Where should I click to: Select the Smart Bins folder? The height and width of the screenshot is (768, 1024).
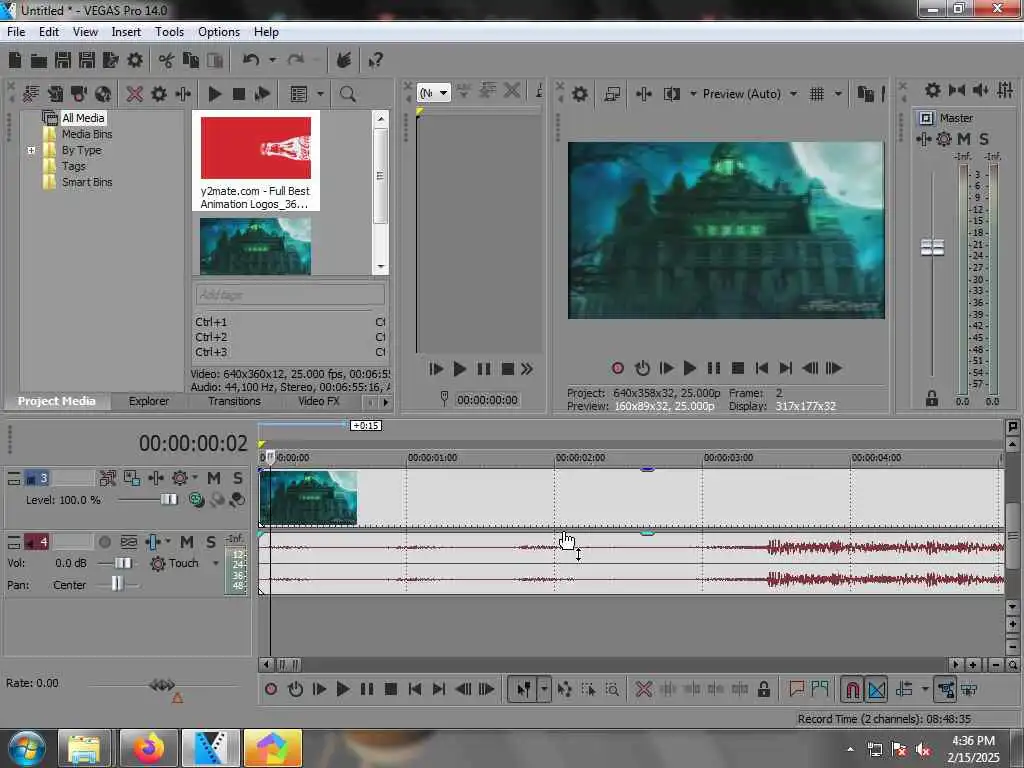coord(87,182)
